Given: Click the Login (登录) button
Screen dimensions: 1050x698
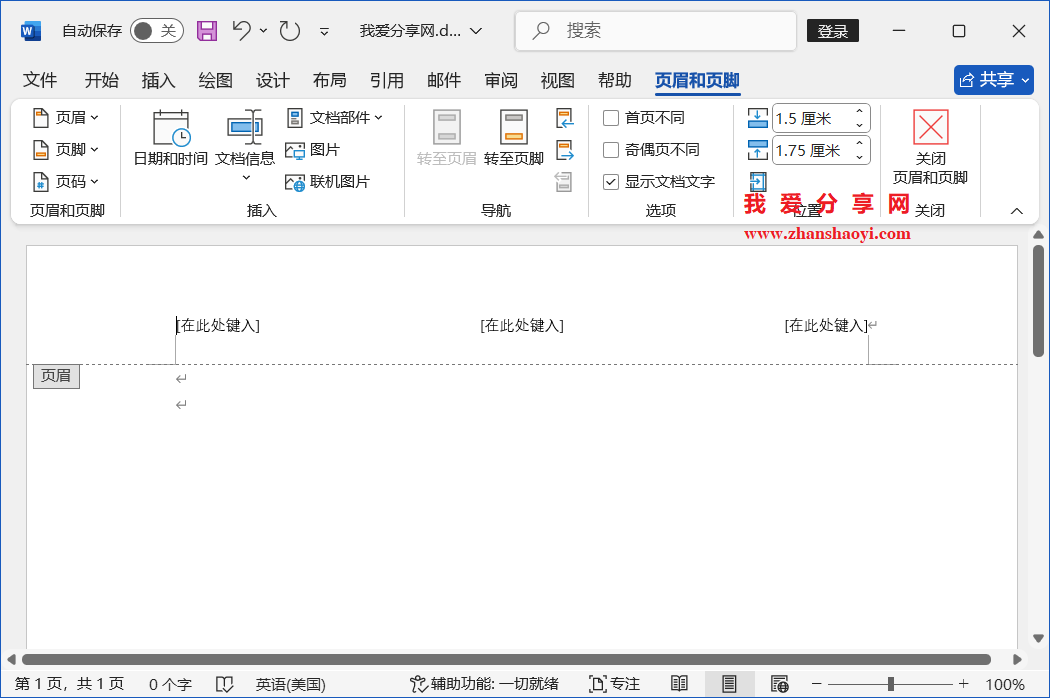Looking at the screenshot, I should click(x=833, y=31).
